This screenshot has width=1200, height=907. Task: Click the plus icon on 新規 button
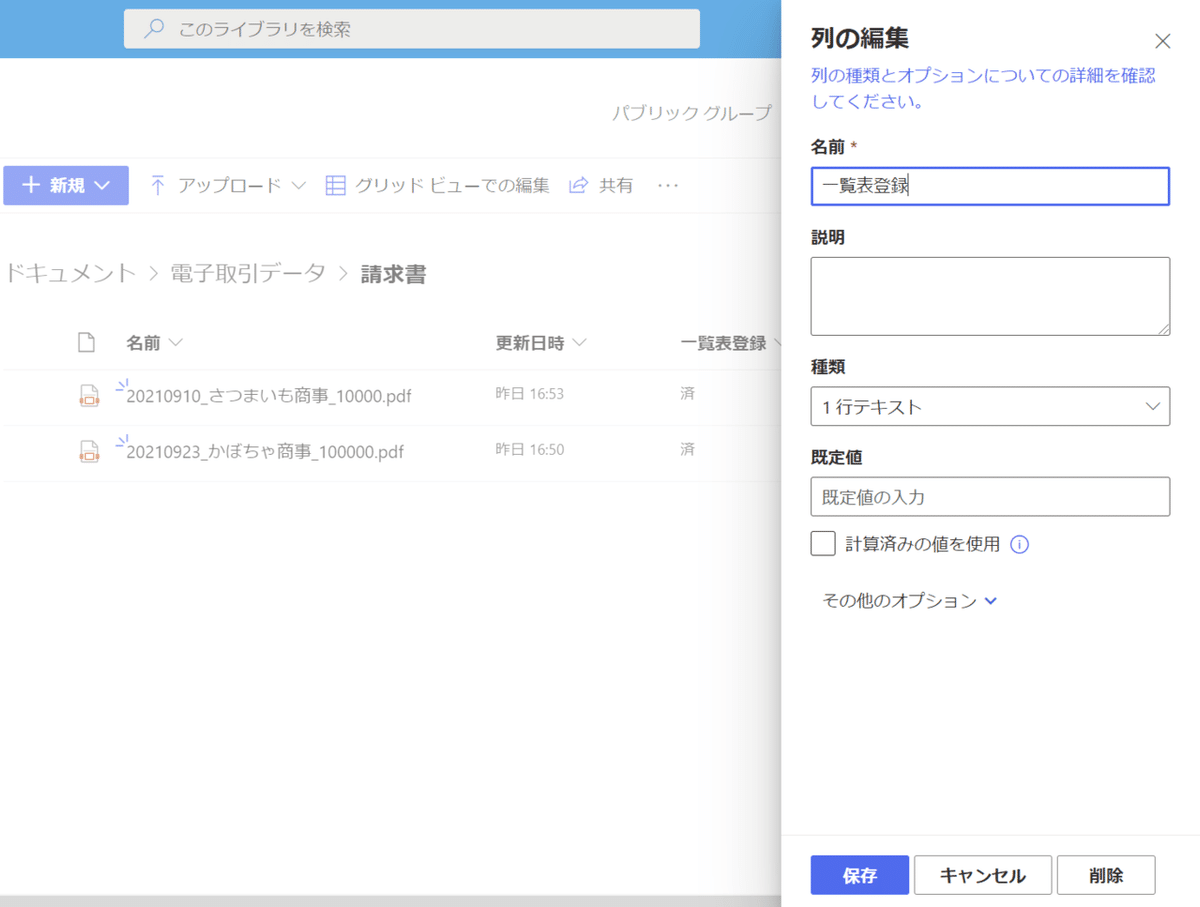pos(32,184)
